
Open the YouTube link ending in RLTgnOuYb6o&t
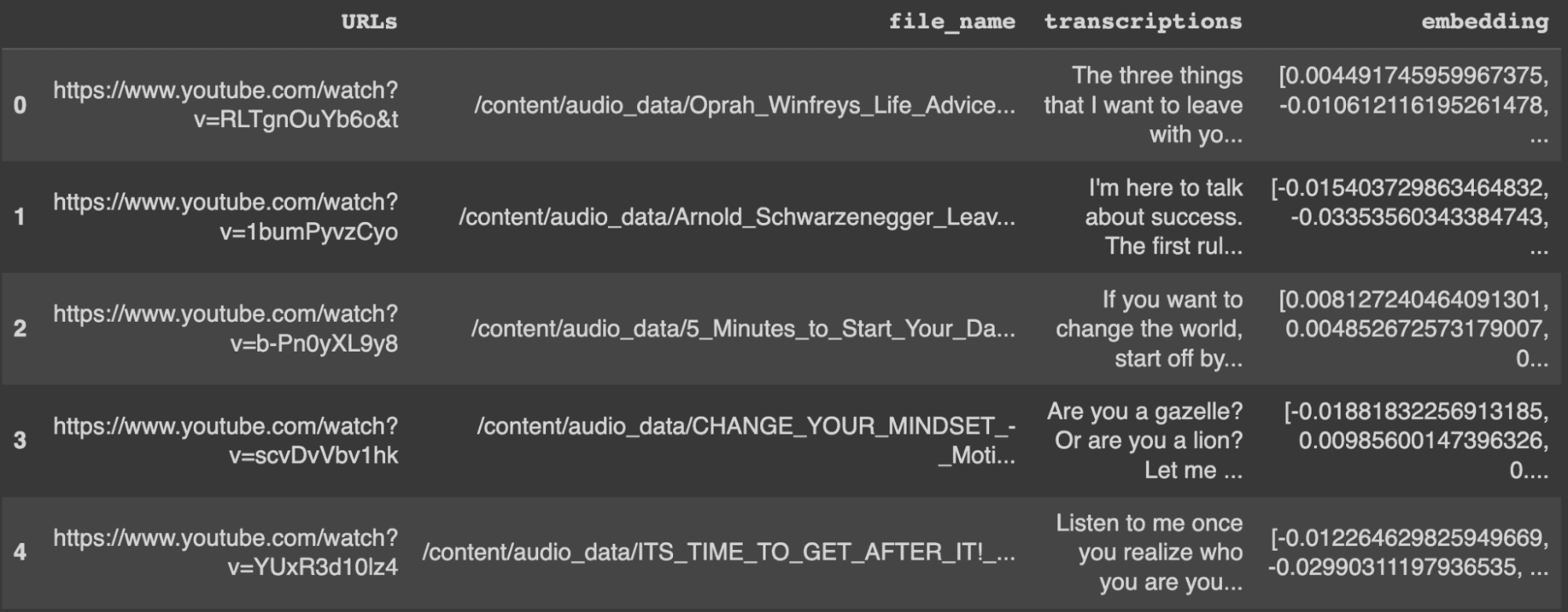point(226,104)
